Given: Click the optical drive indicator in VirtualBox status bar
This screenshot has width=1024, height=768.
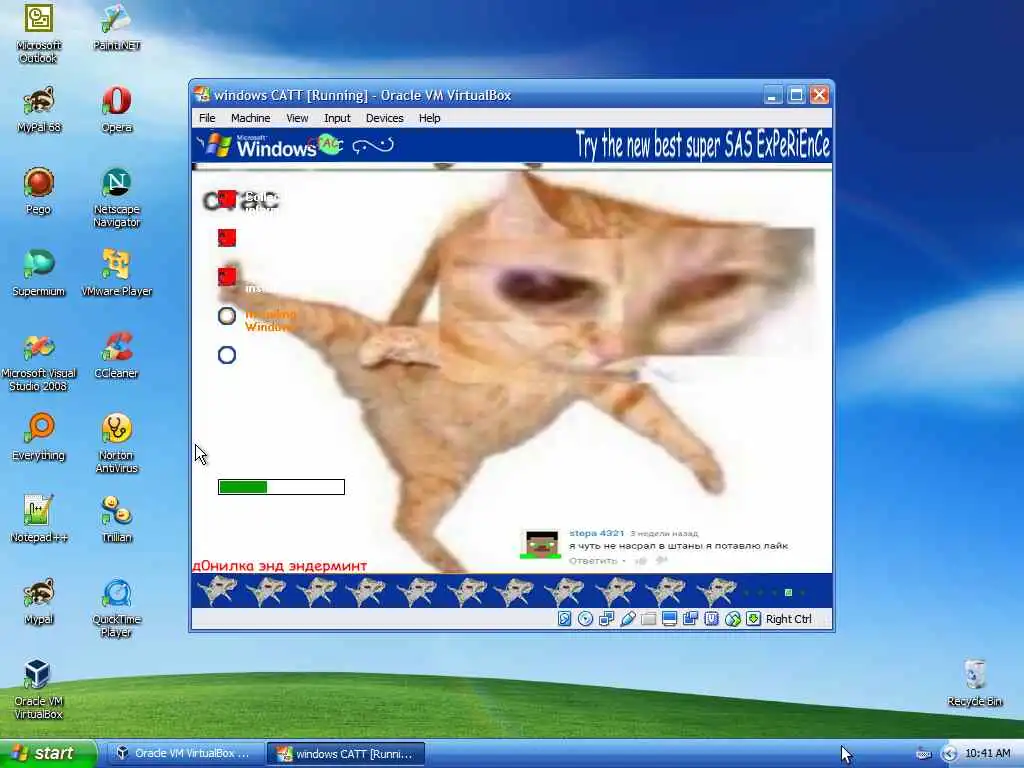Looking at the screenshot, I should [586, 618].
